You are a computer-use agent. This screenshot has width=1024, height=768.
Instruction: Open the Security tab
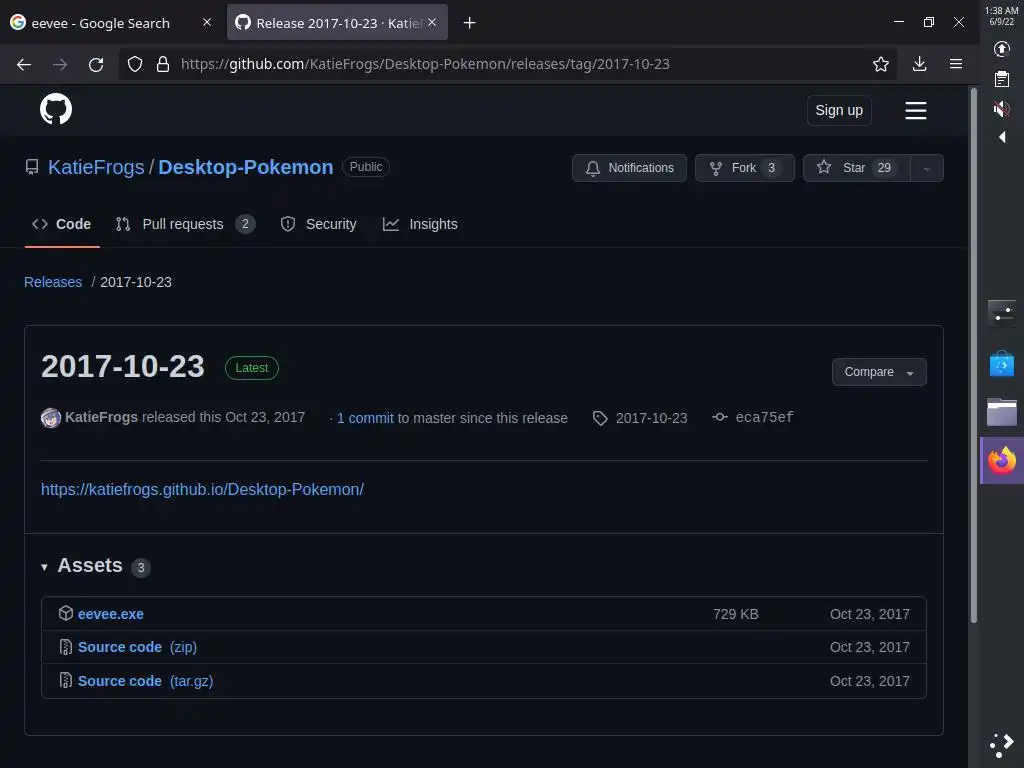point(319,224)
